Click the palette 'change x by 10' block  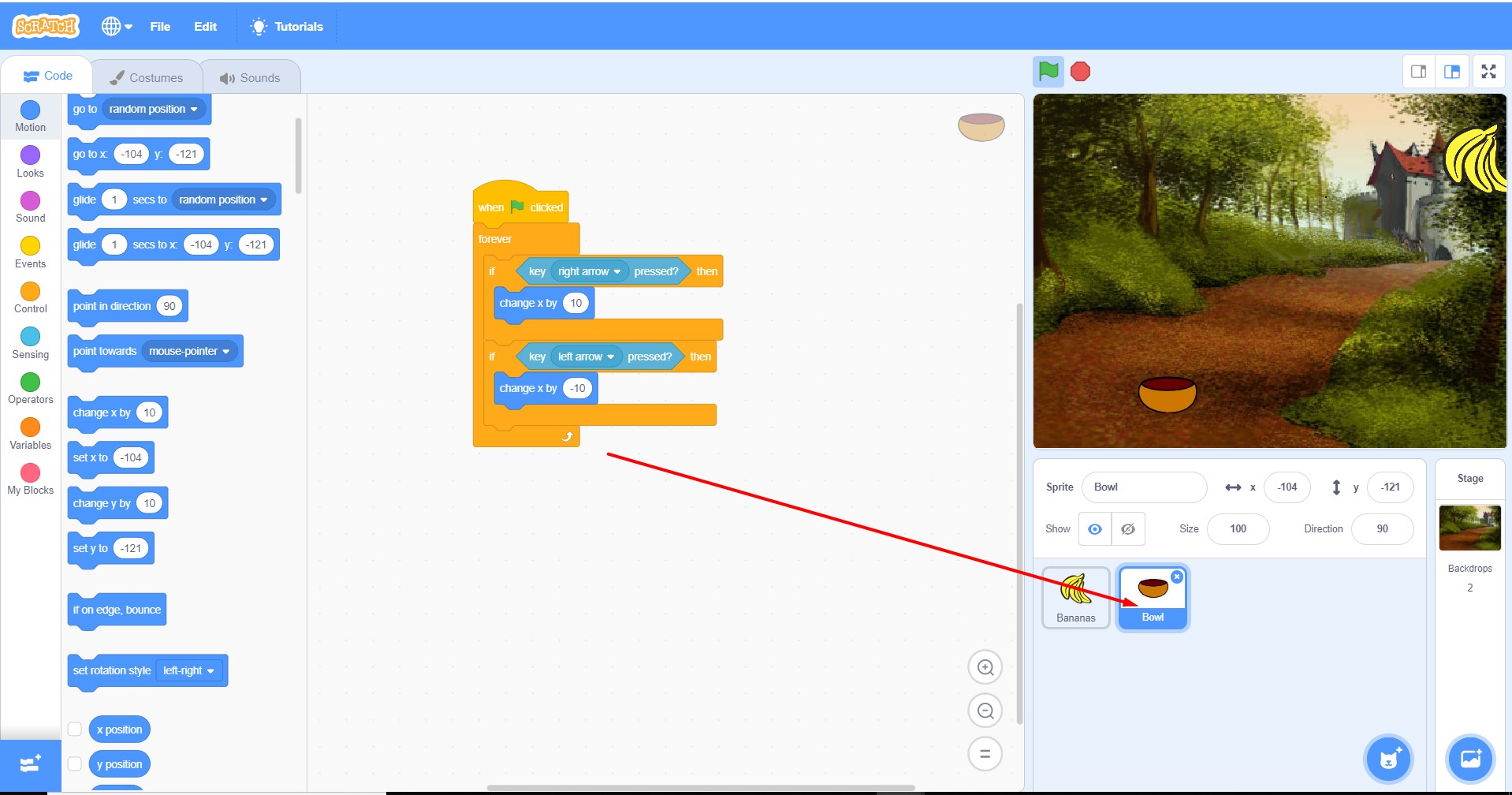117,412
